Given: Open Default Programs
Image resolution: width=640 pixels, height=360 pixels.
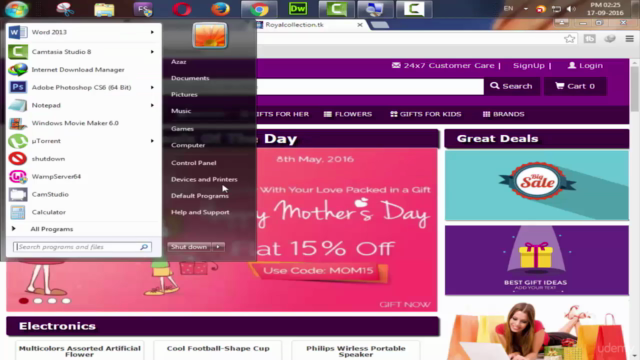Looking at the screenshot, I should (200, 196).
